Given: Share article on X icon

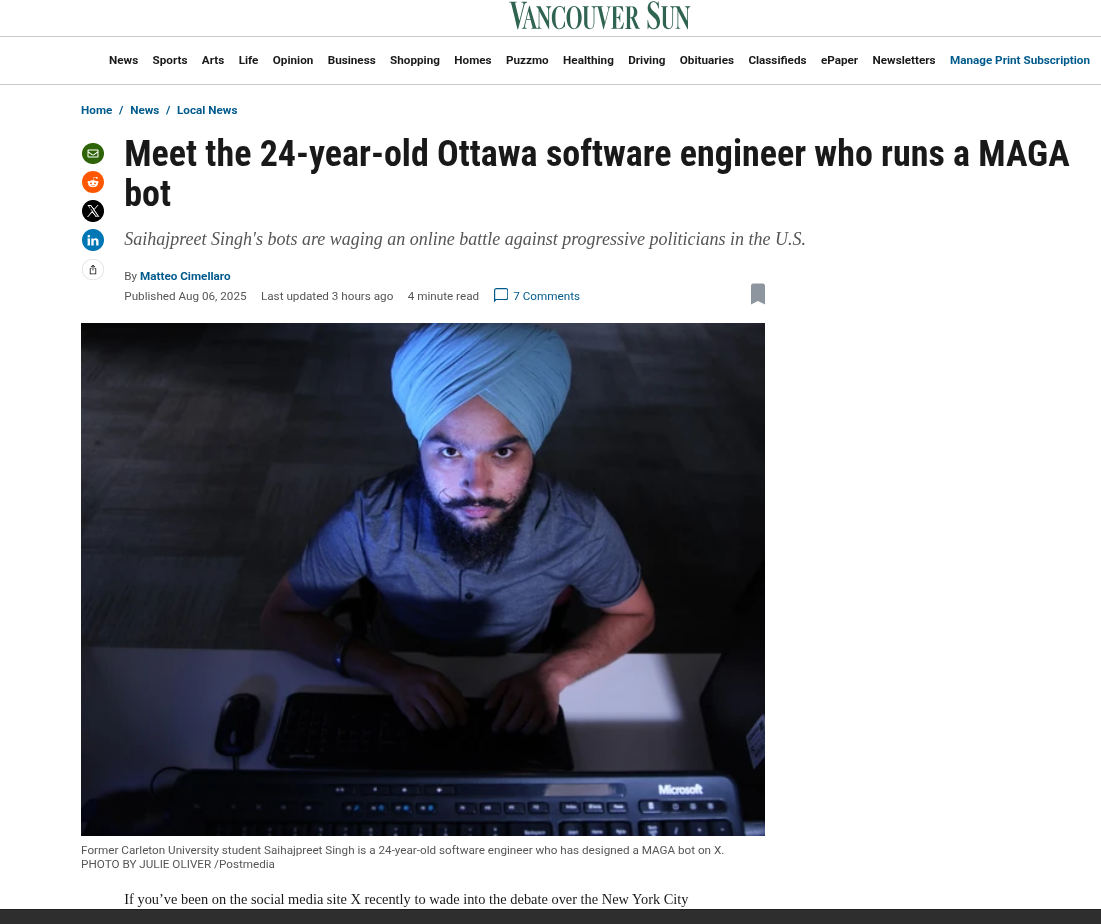Looking at the screenshot, I should click(x=93, y=211).
